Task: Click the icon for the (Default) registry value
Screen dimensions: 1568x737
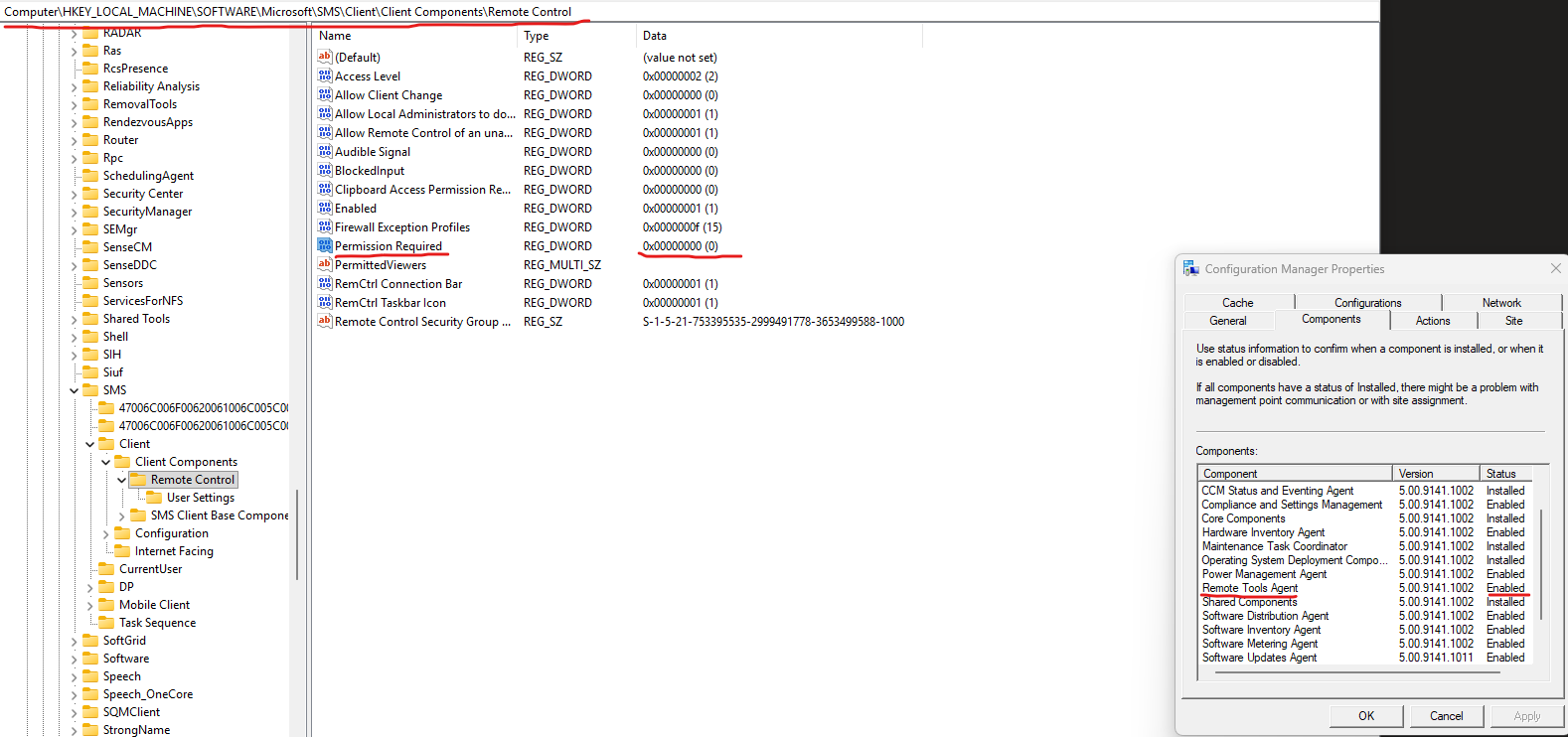Action: pyautogui.click(x=324, y=57)
